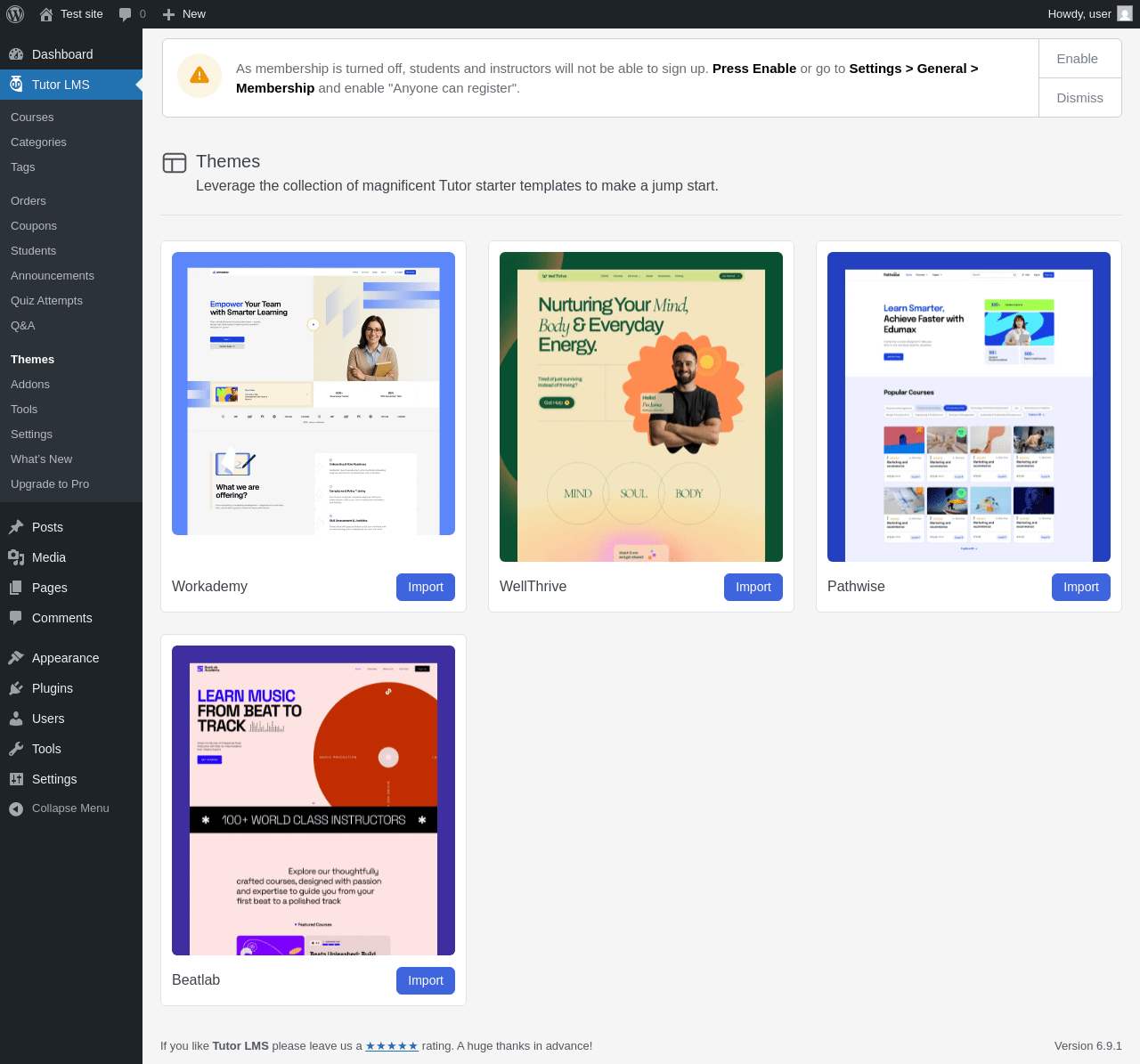1140x1064 pixels.
Task: Click the Workademy theme name
Action: 210,587
